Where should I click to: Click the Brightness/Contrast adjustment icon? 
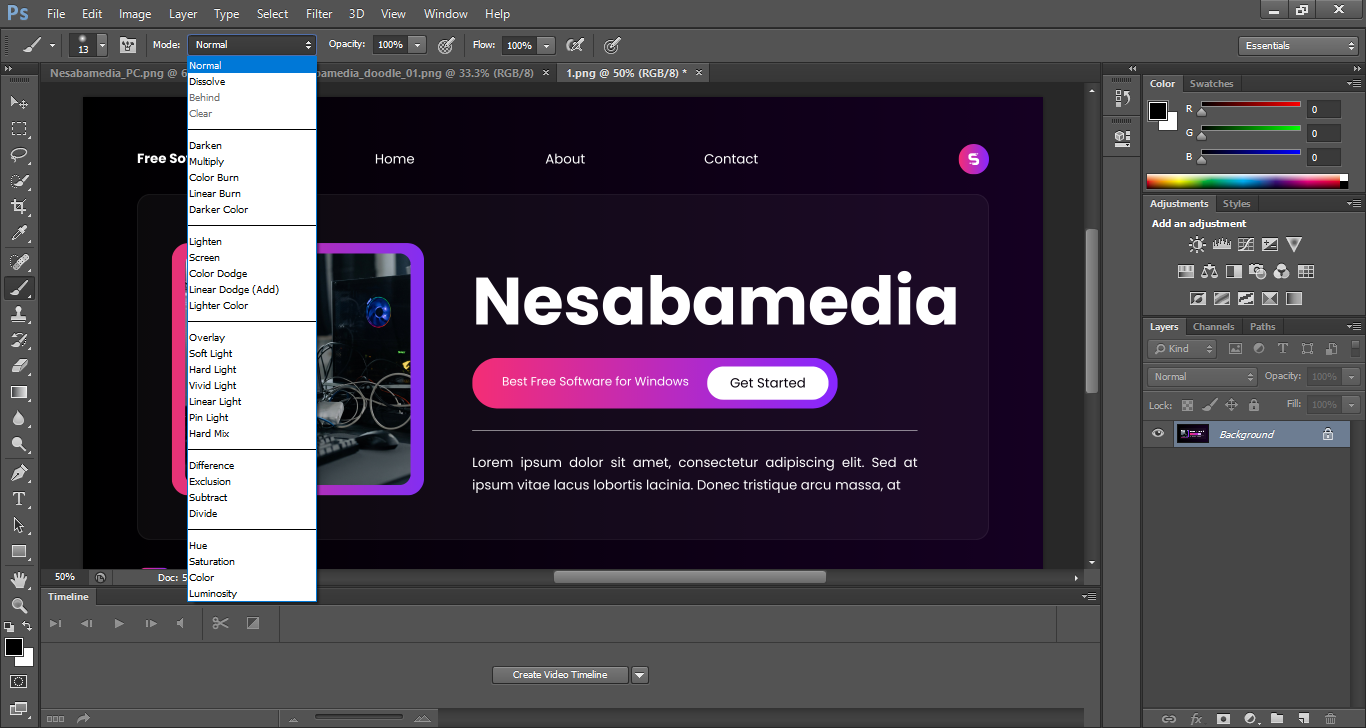point(1197,244)
